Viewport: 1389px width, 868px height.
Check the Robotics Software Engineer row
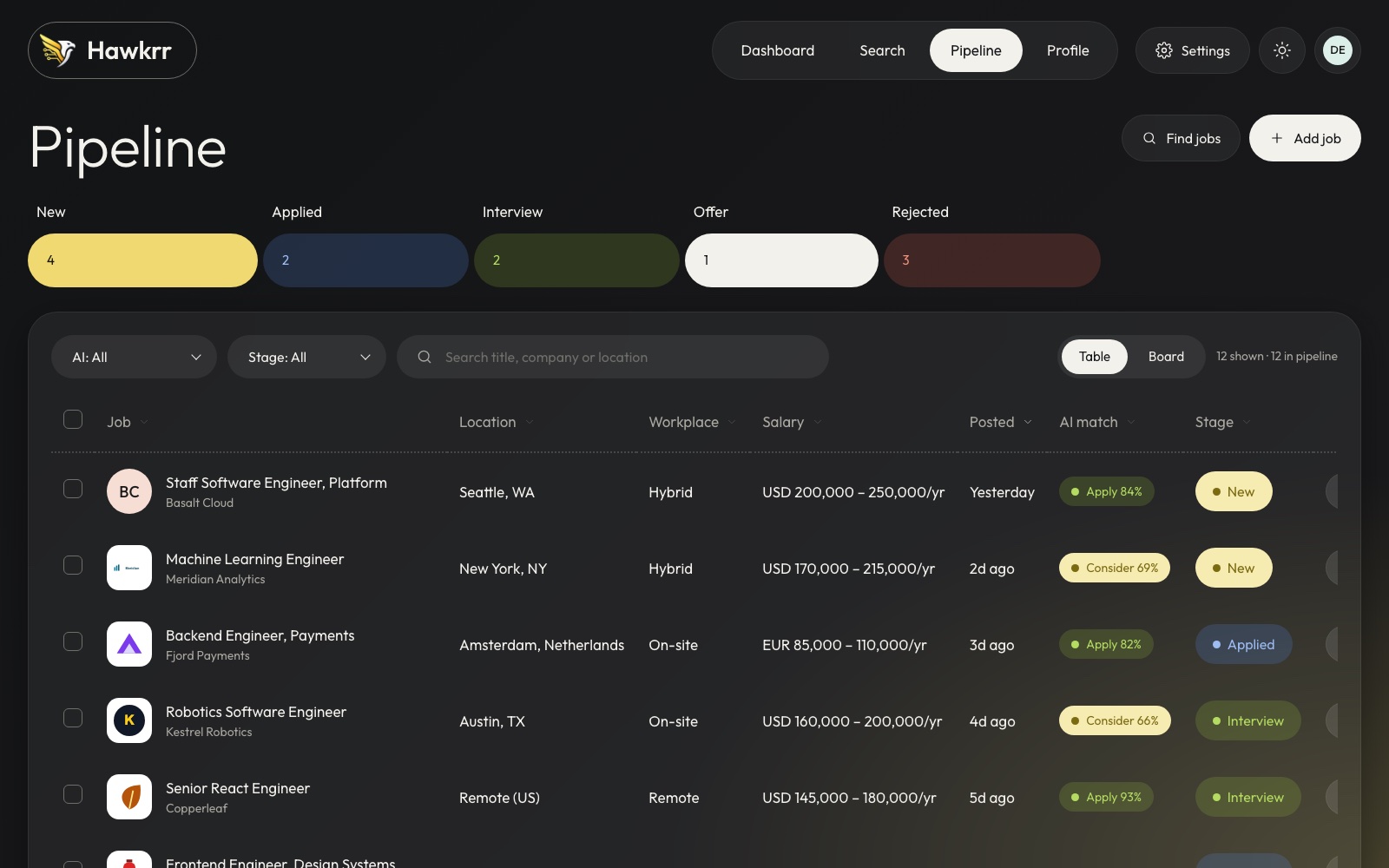click(73, 718)
